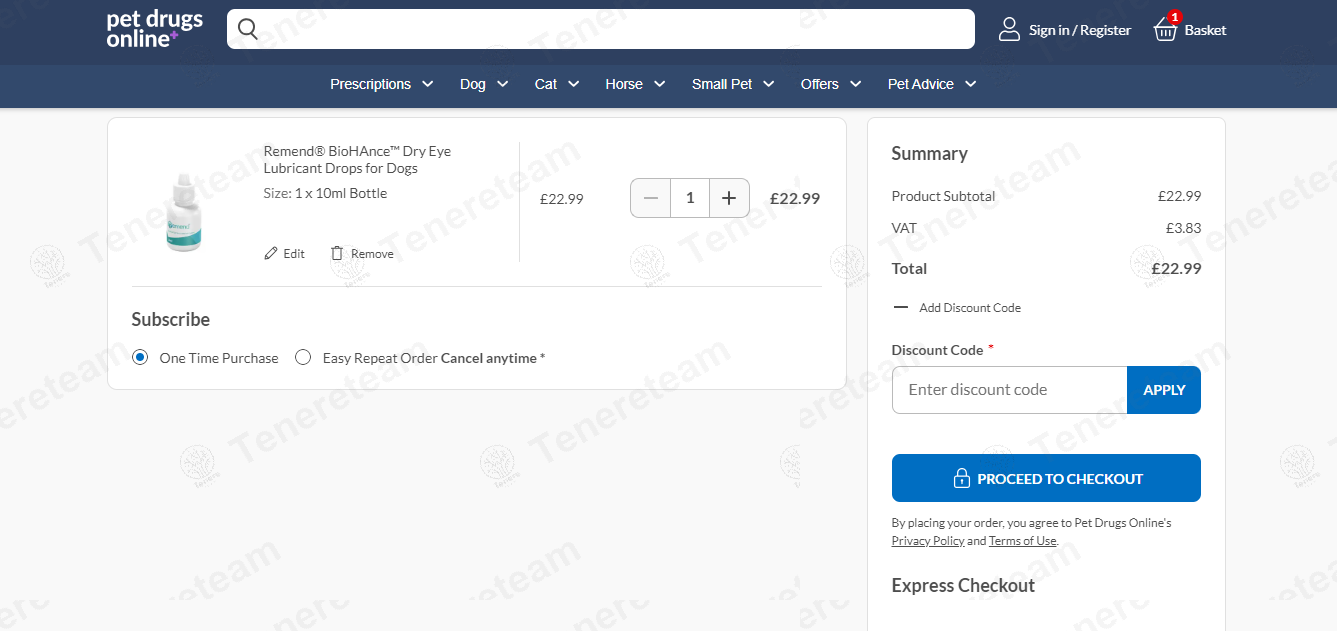Open the Pet Advice menu
The image size is (1337, 631).
pyautogui.click(x=931, y=84)
